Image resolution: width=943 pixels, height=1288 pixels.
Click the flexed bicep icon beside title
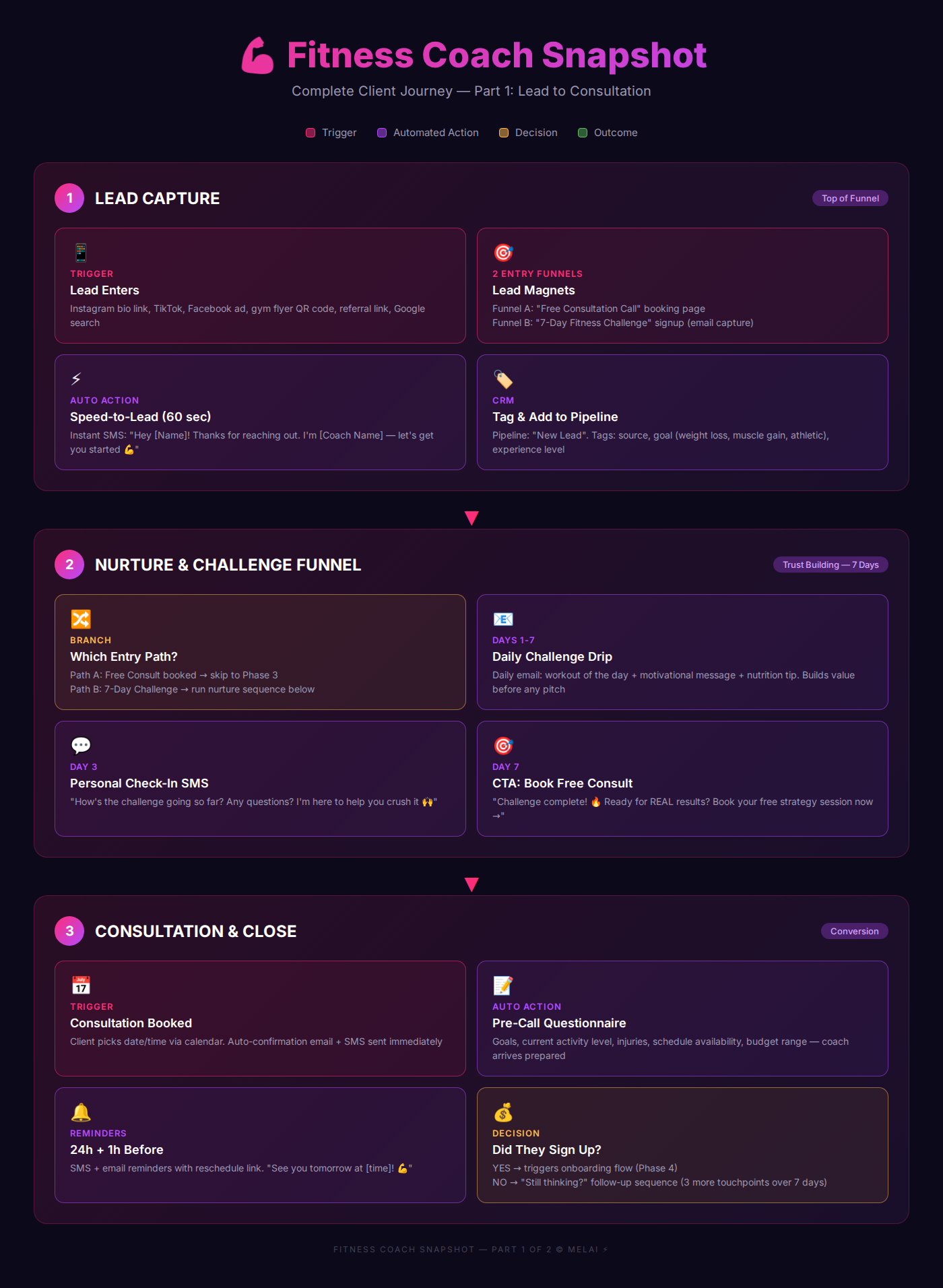(258, 55)
